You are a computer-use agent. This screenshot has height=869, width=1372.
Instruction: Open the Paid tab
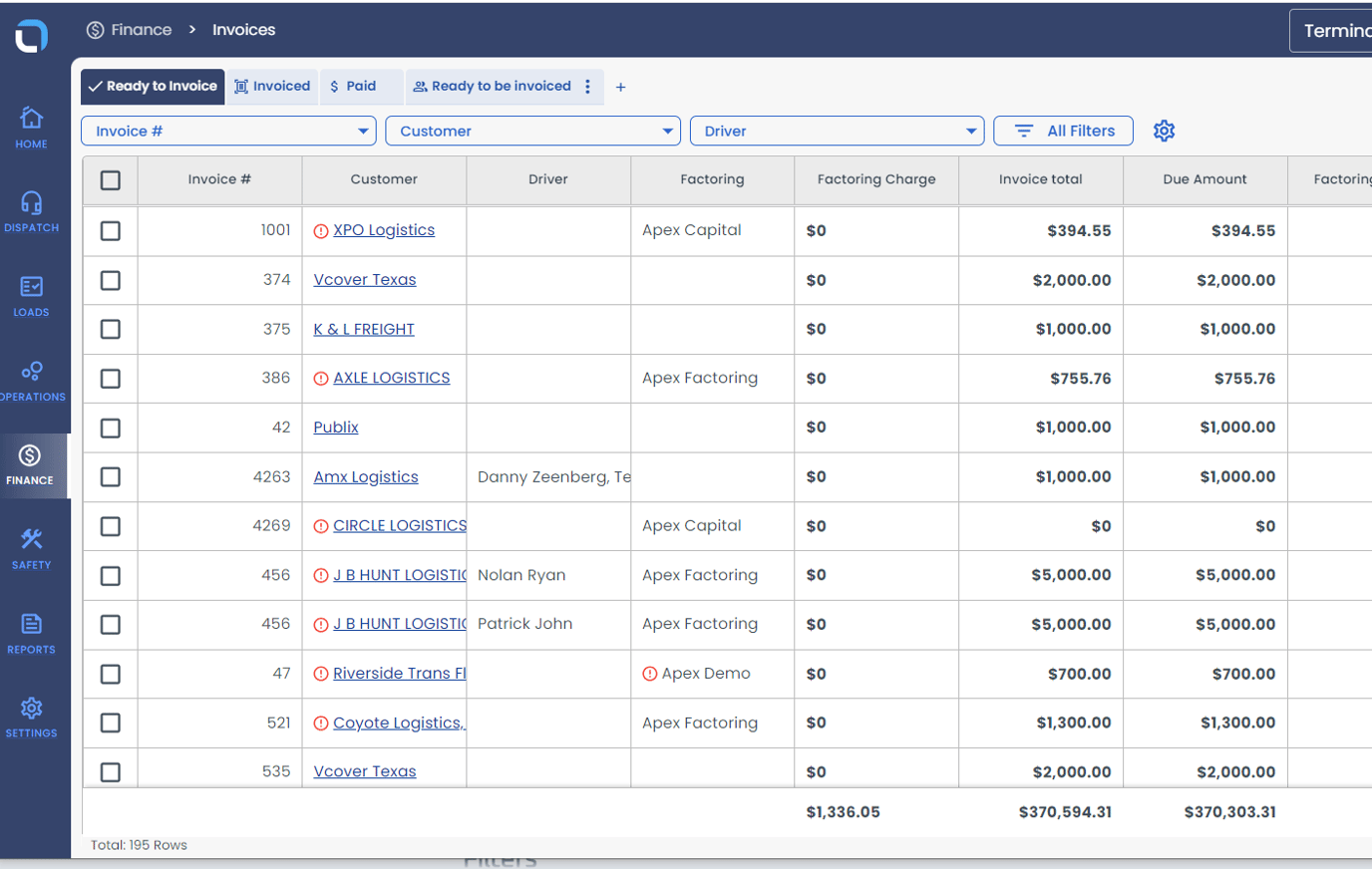point(354,87)
